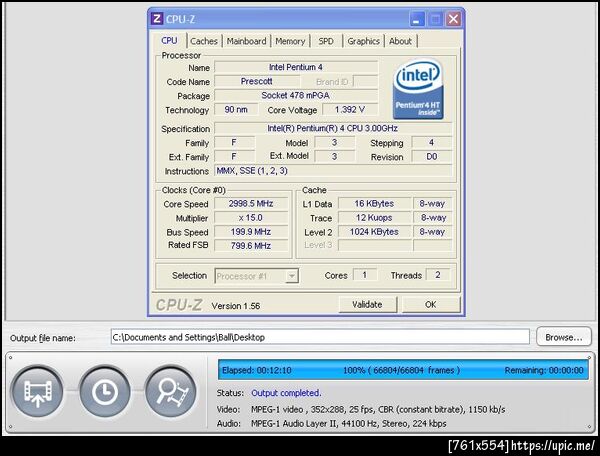Select the SPD tab
The width and height of the screenshot is (600, 456).
(x=326, y=41)
